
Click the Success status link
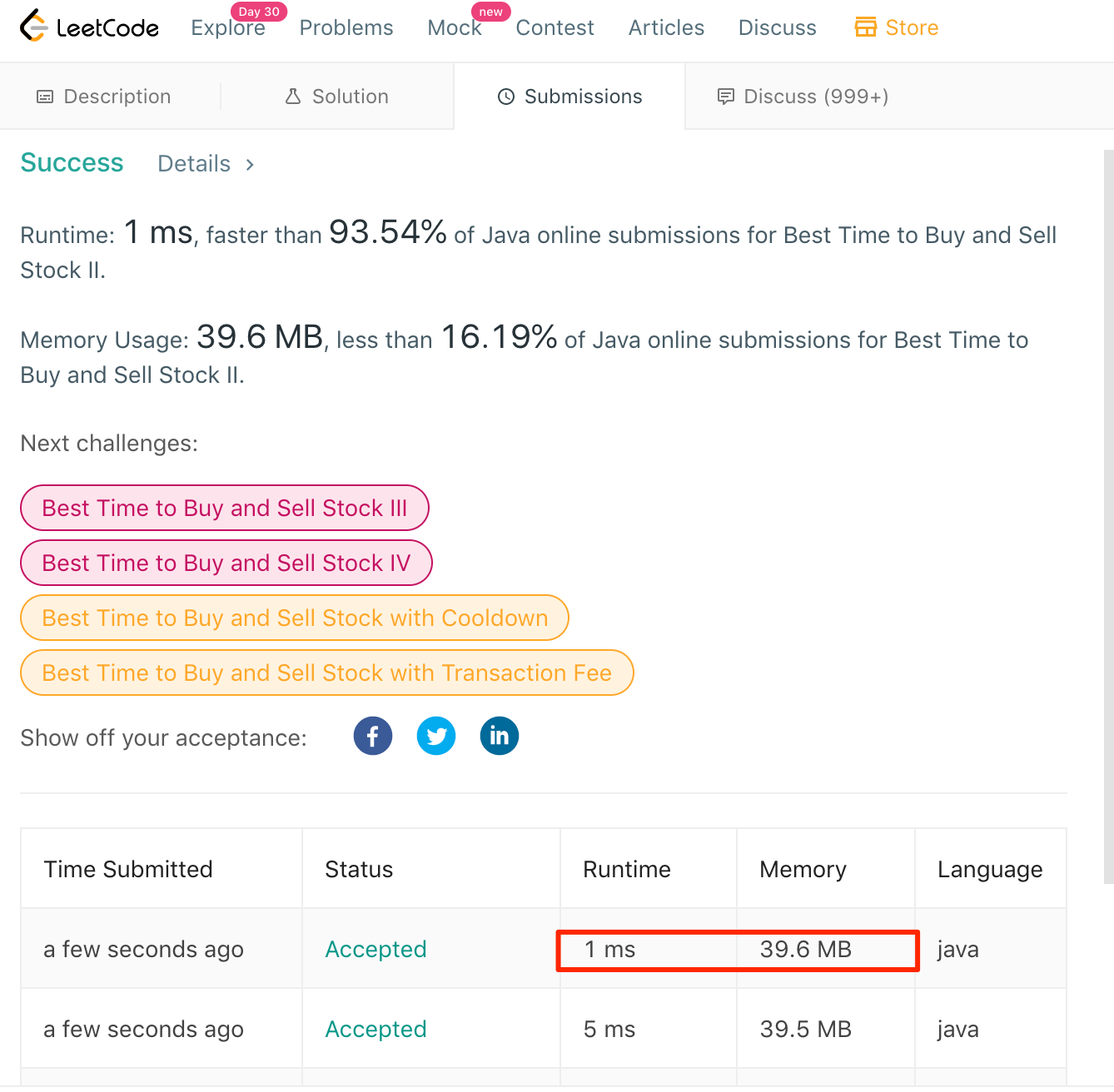pos(72,163)
